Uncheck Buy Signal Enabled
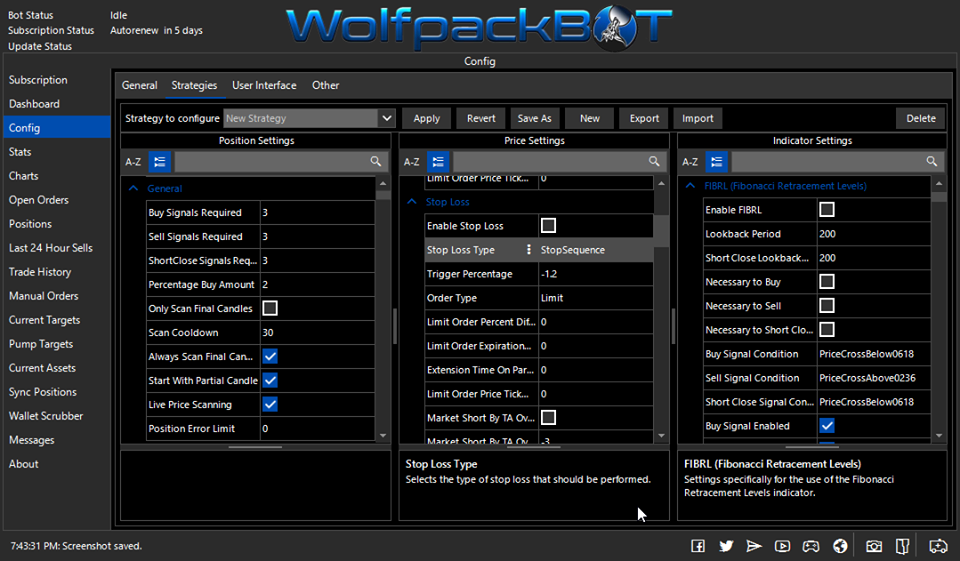This screenshot has width=960, height=561. (x=827, y=426)
